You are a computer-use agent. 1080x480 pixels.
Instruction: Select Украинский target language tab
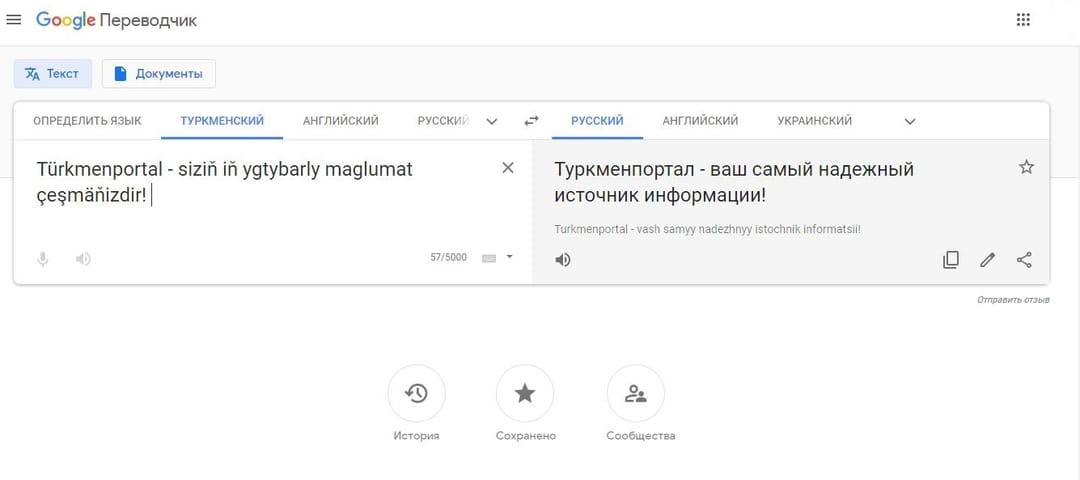(x=815, y=121)
